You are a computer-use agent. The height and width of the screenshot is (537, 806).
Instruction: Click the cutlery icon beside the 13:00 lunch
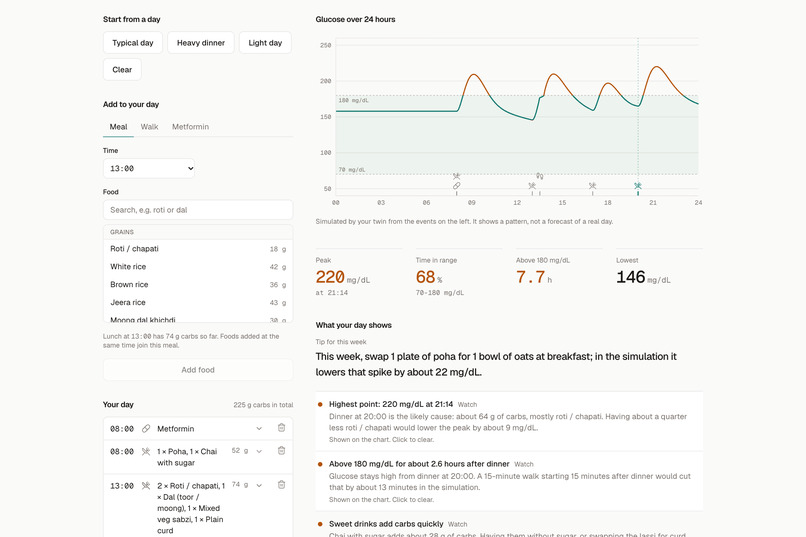[146, 486]
